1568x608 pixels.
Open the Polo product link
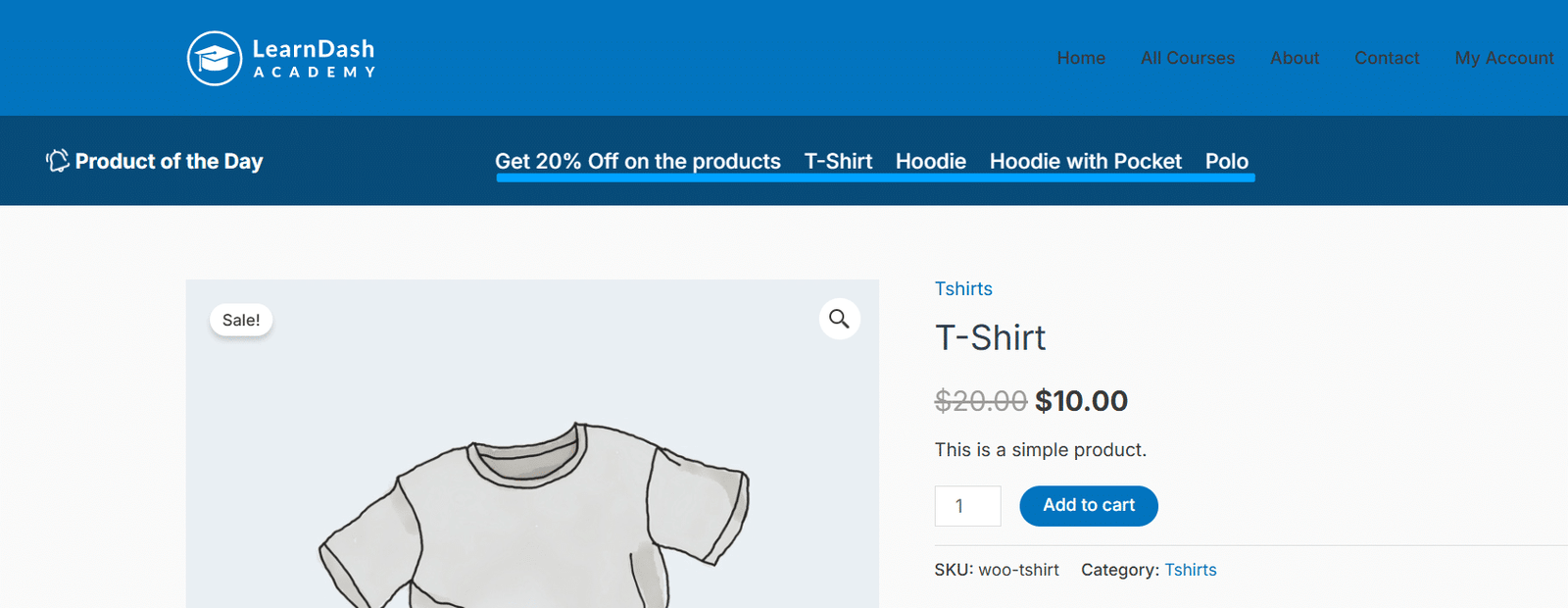click(1227, 161)
